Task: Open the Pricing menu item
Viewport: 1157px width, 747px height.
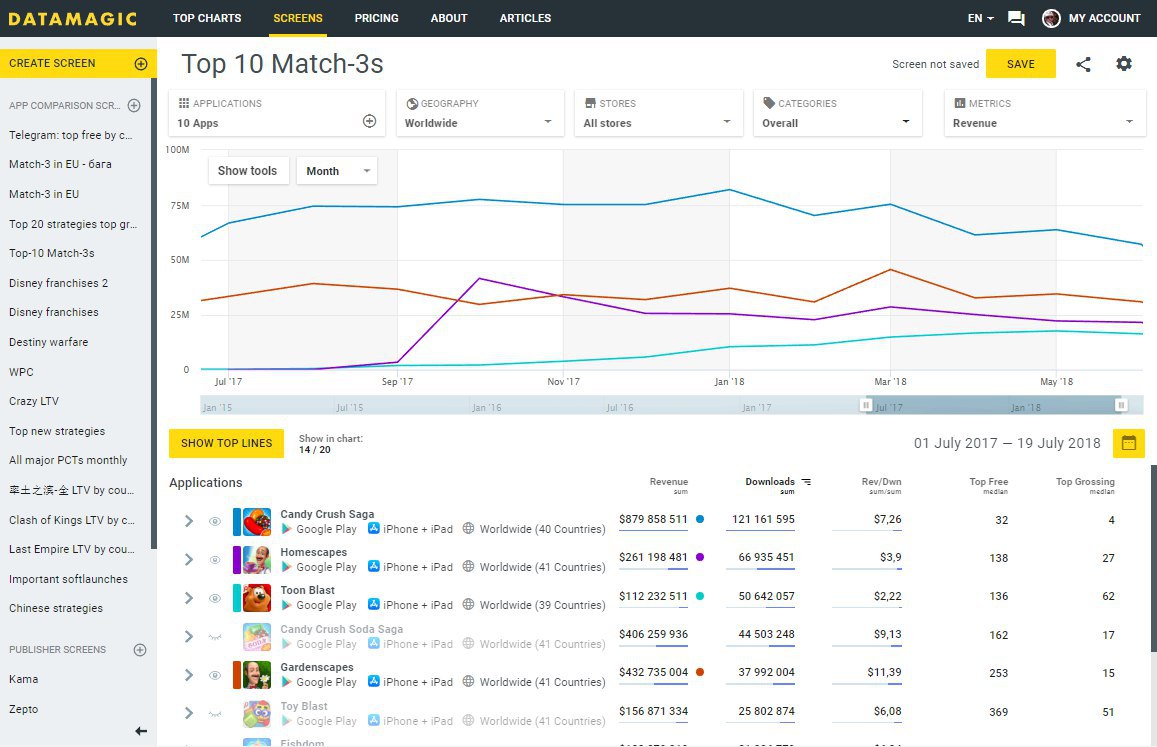Action: point(376,18)
